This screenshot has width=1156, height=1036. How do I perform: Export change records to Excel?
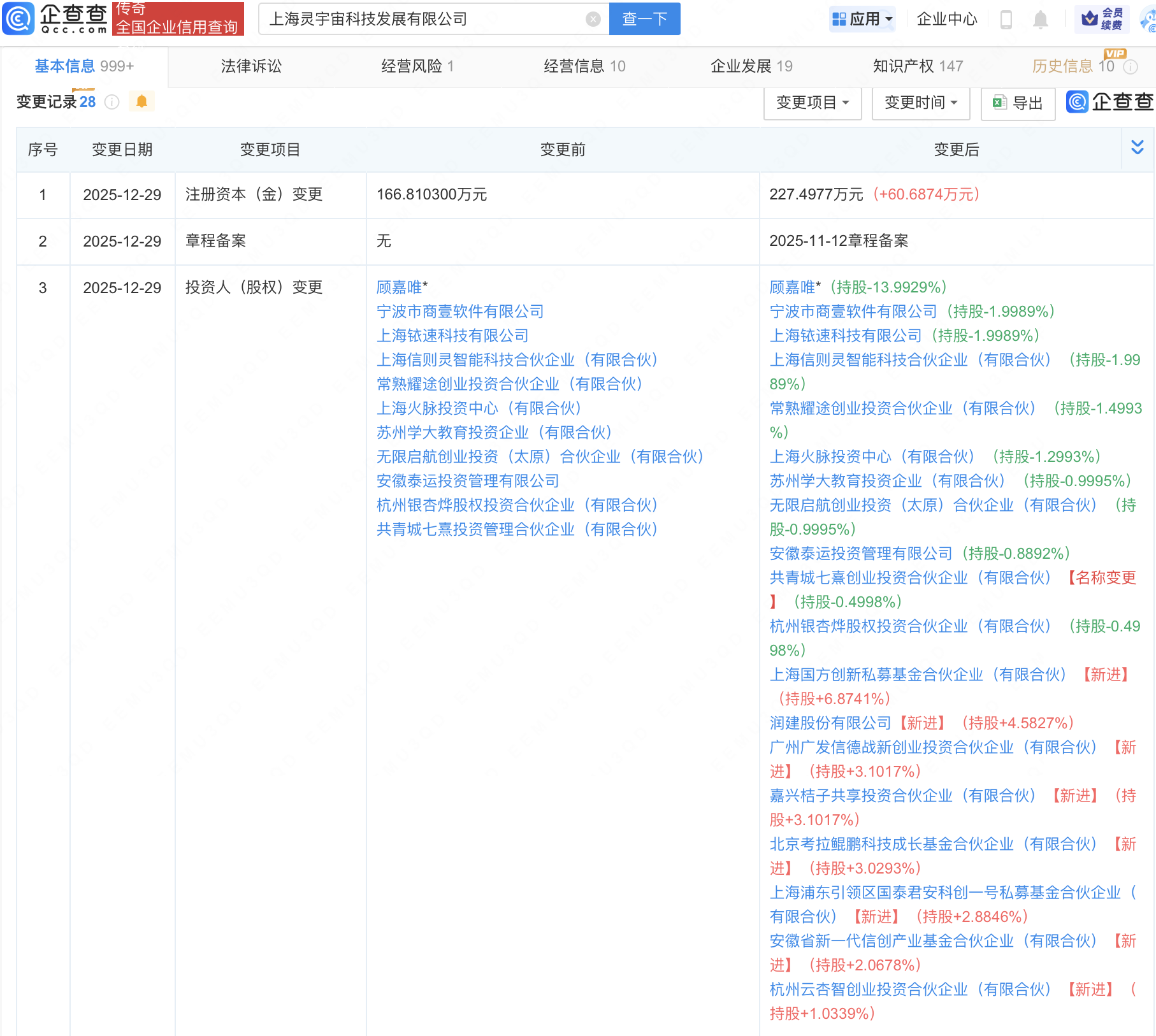click(x=1018, y=103)
